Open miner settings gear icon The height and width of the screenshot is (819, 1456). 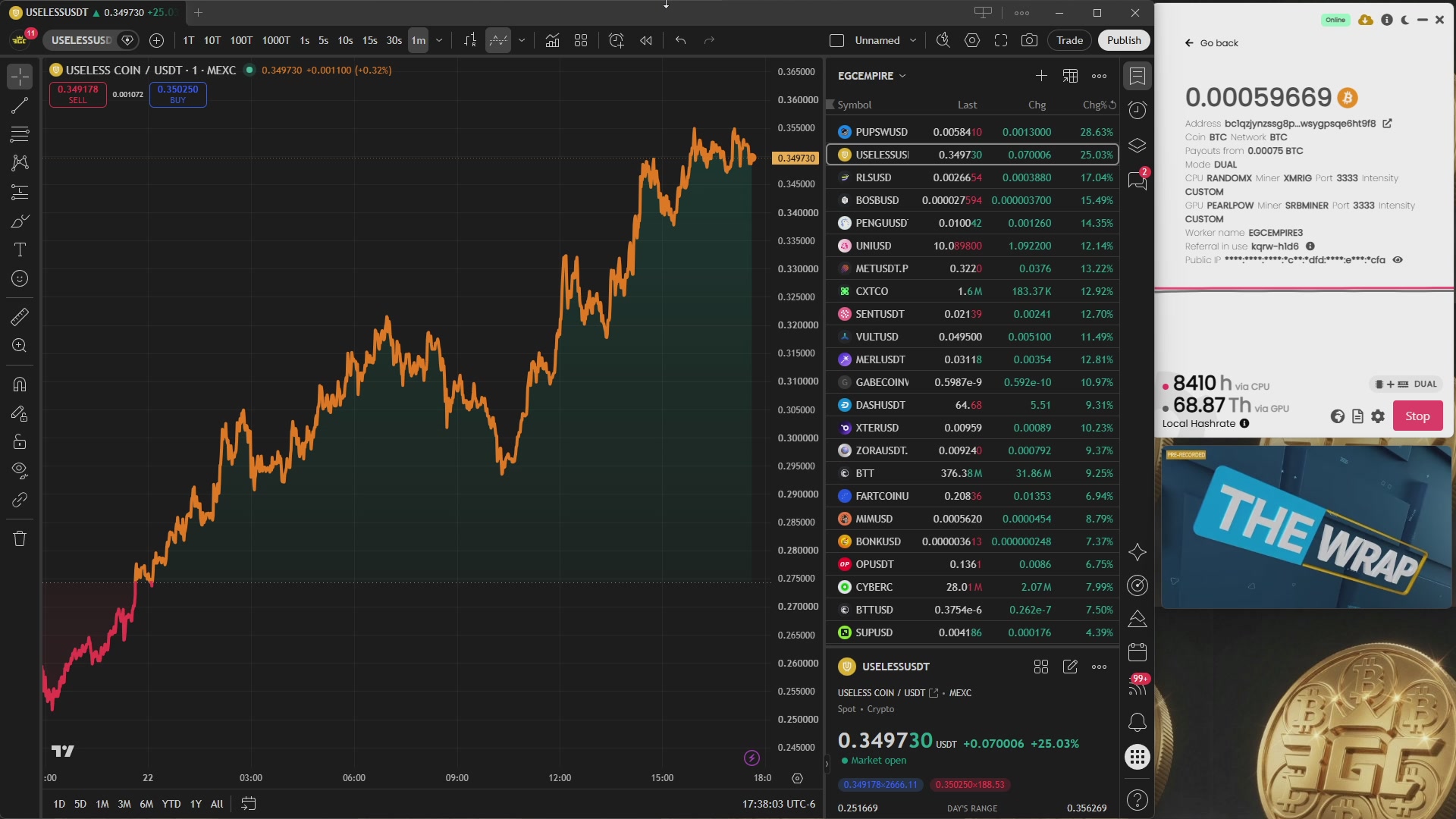click(1378, 416)
